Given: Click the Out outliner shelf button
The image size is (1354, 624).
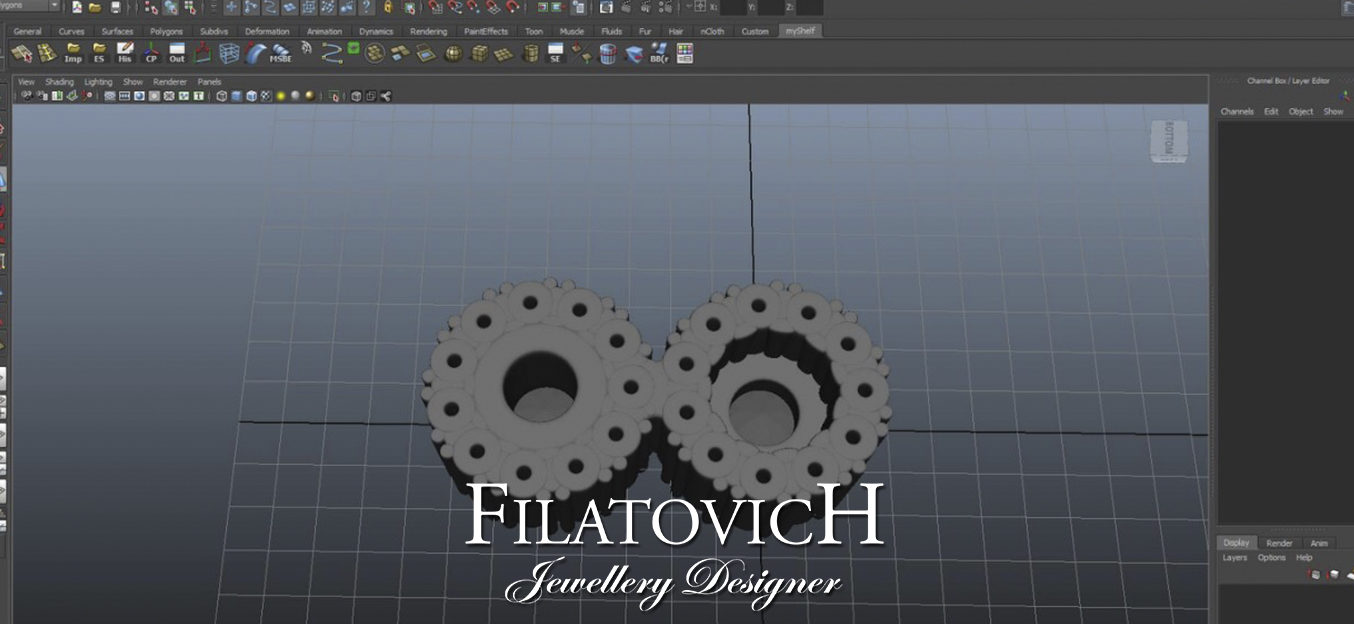Looking at the screenshot, I should point(177,53).
